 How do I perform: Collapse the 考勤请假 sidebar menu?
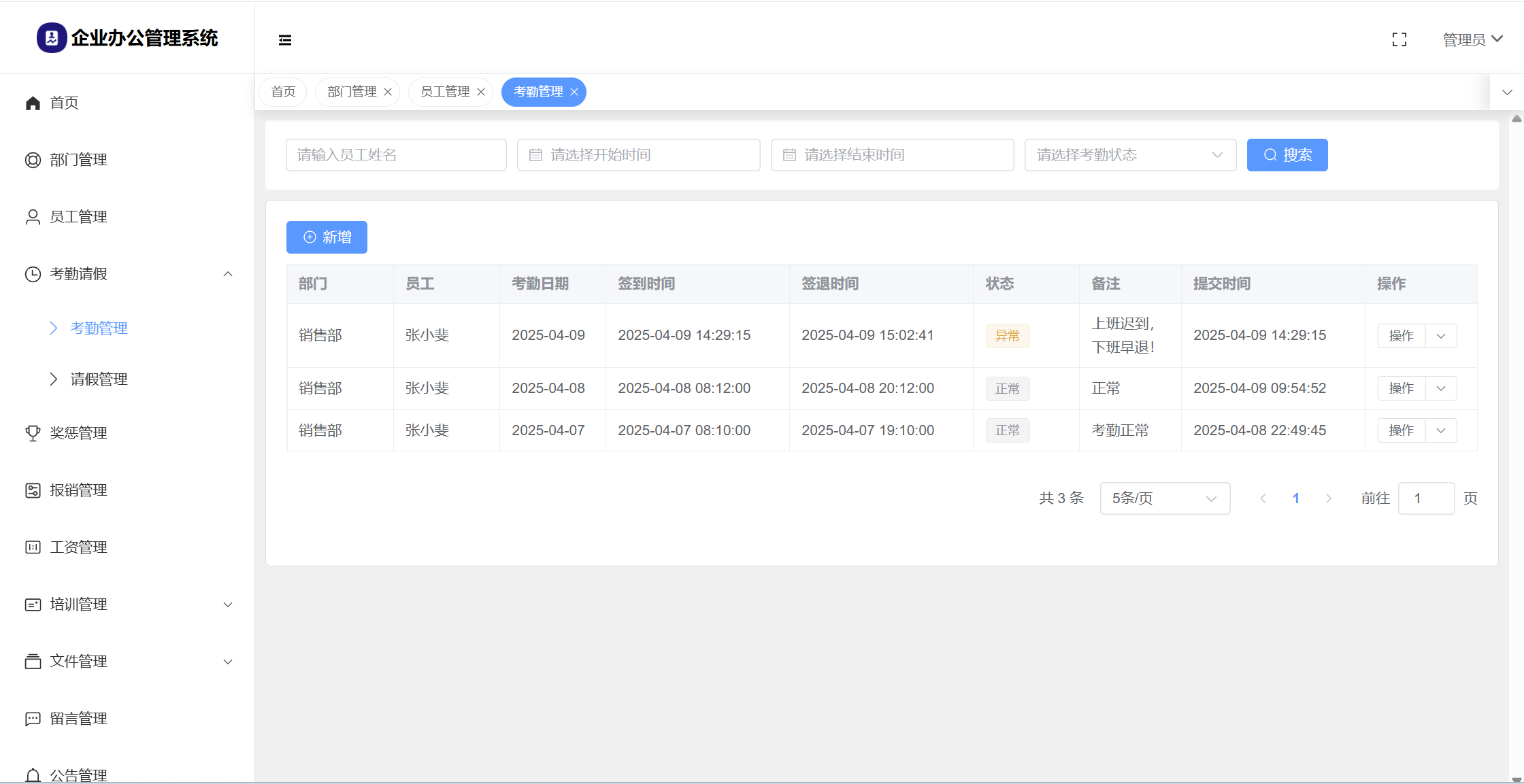[x=228, y=274]
